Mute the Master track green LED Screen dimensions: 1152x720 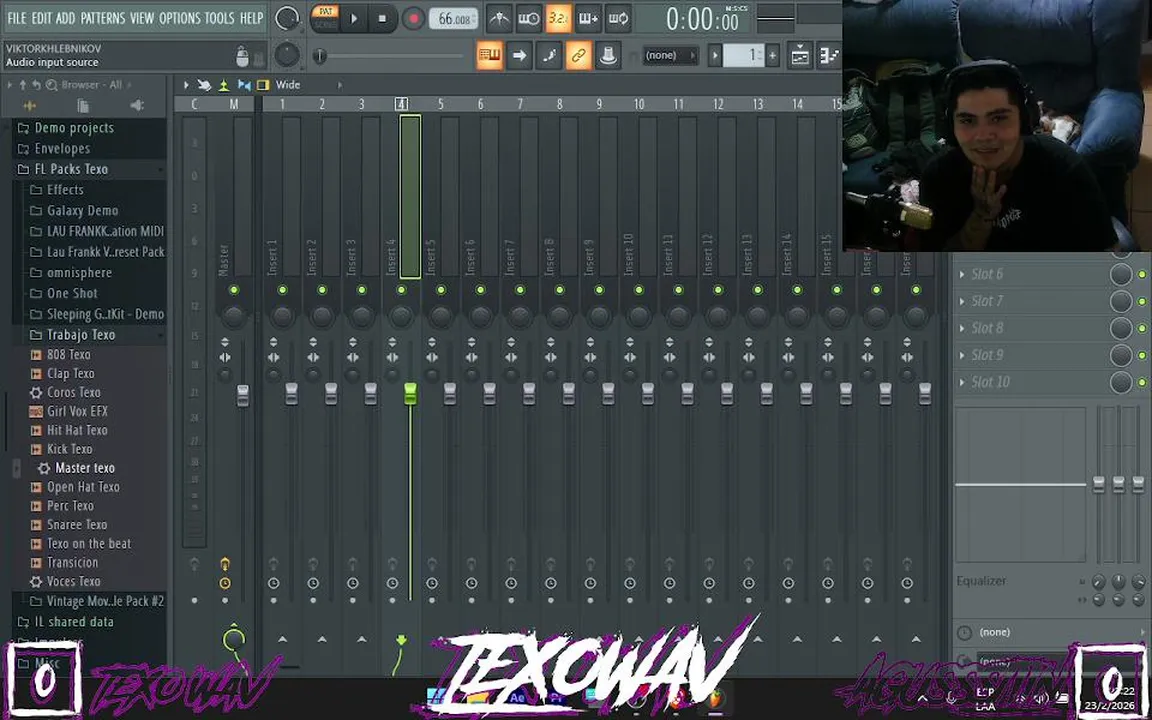coord(234,290)
